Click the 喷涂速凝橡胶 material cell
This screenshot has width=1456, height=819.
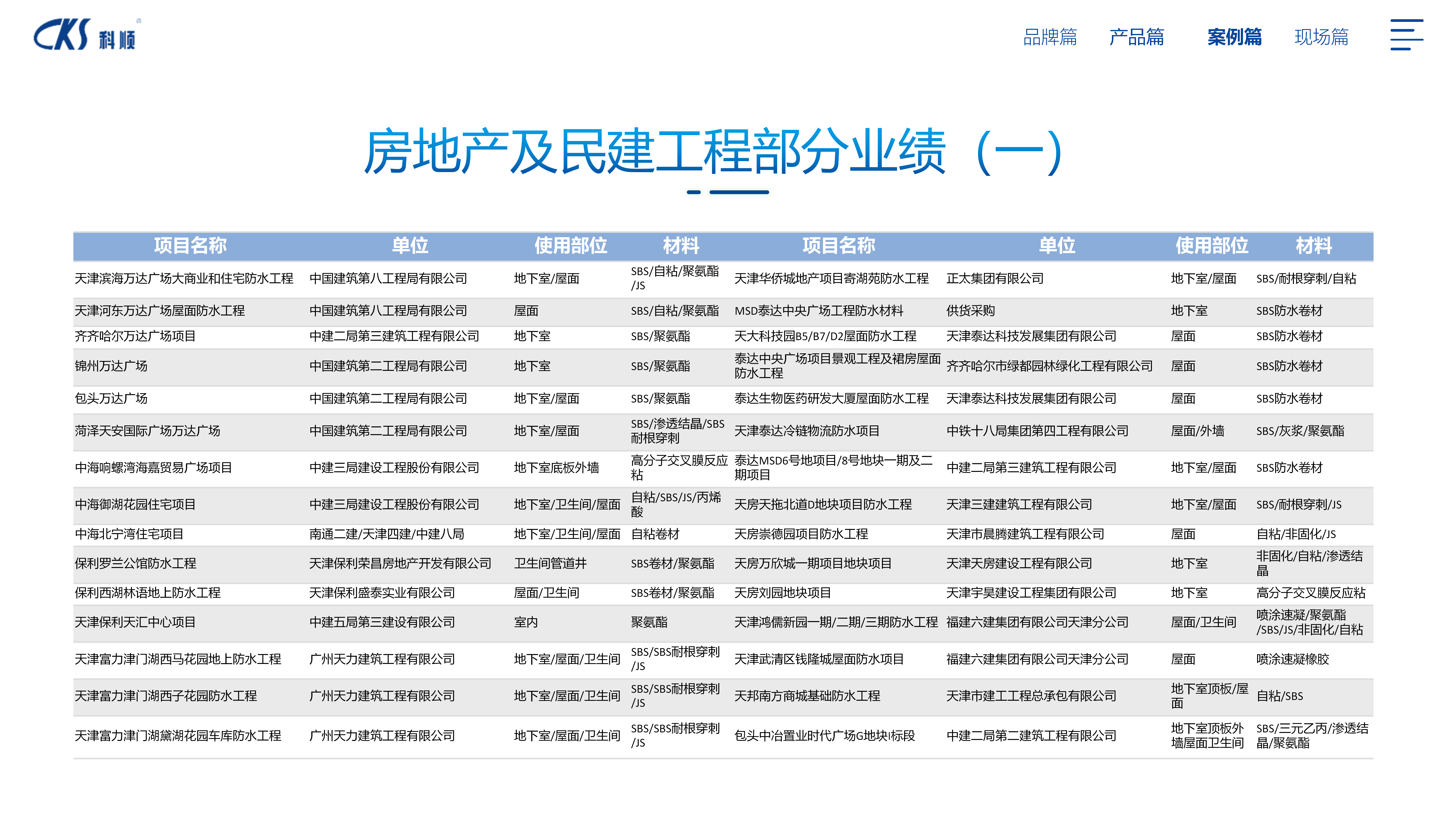click(1293, 659)
